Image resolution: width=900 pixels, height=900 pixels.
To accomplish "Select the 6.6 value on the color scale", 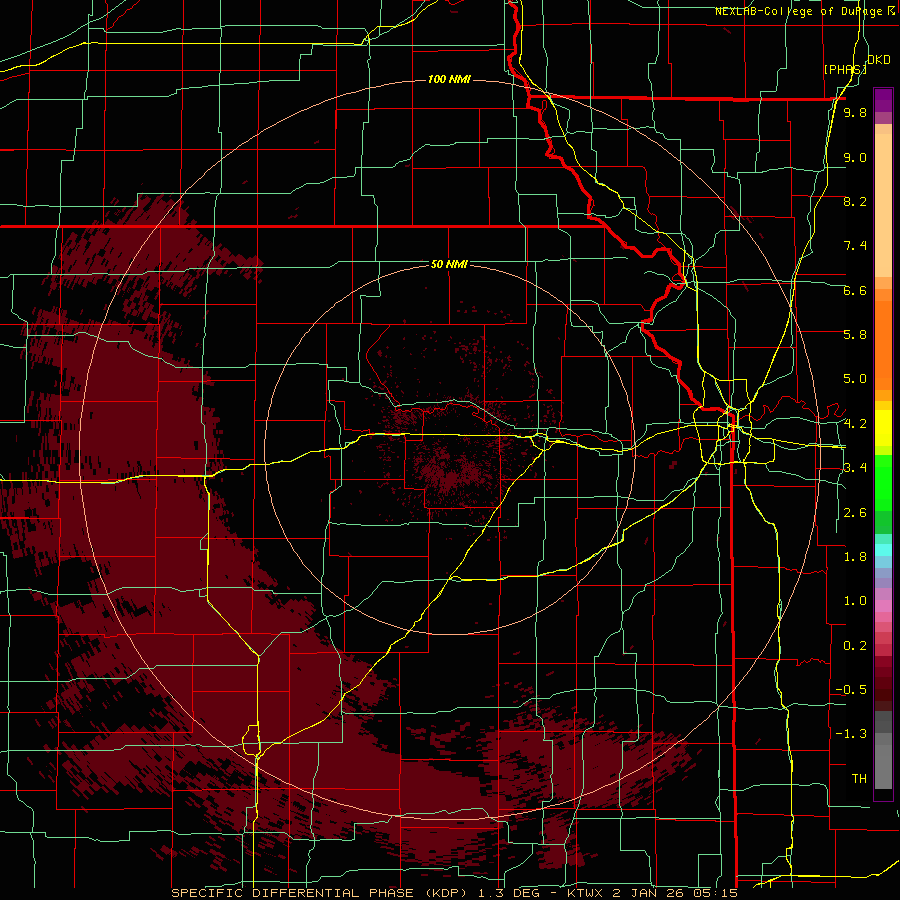I will 855,290.
